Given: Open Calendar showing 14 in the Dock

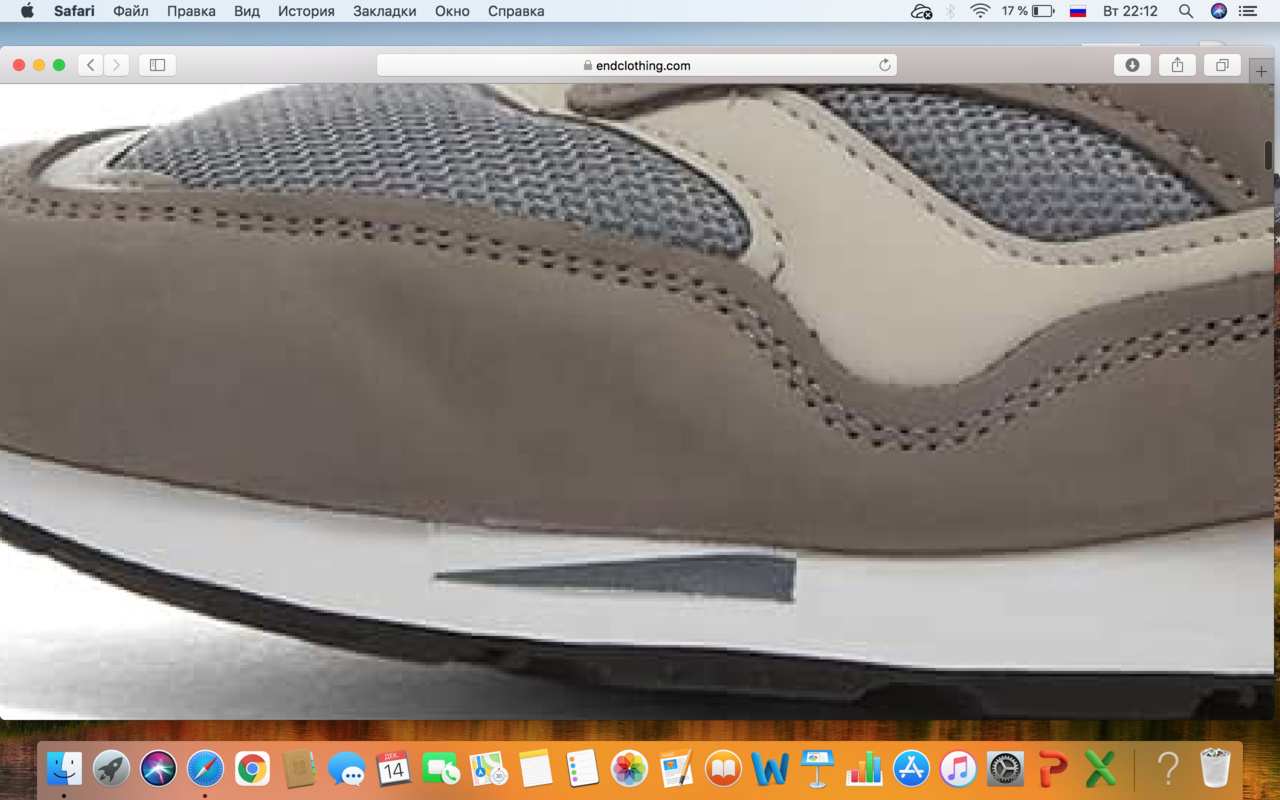Looking at the screenshot, I should point(393,768).
